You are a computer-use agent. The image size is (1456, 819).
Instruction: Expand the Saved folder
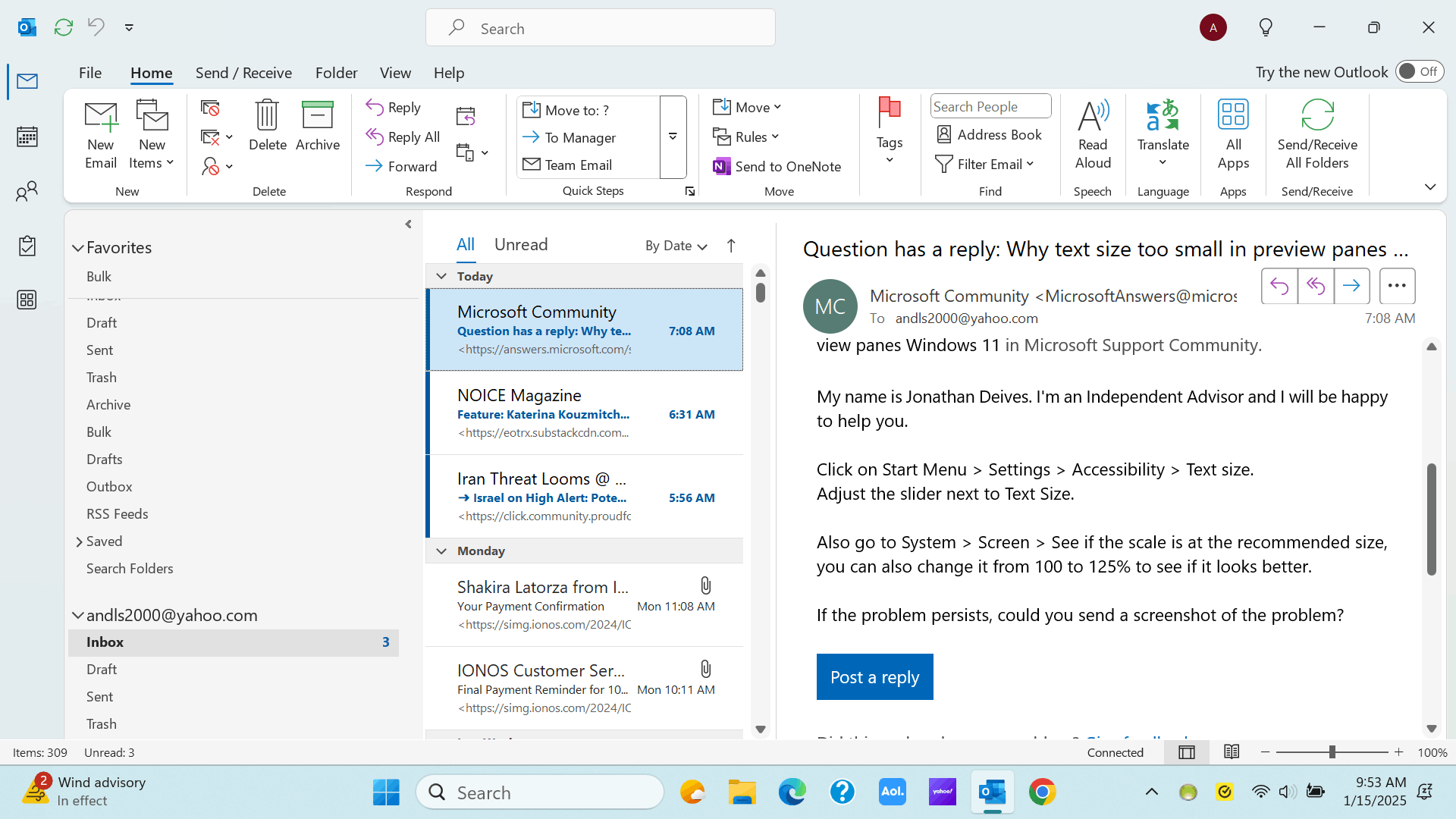[x=79, y=541]
